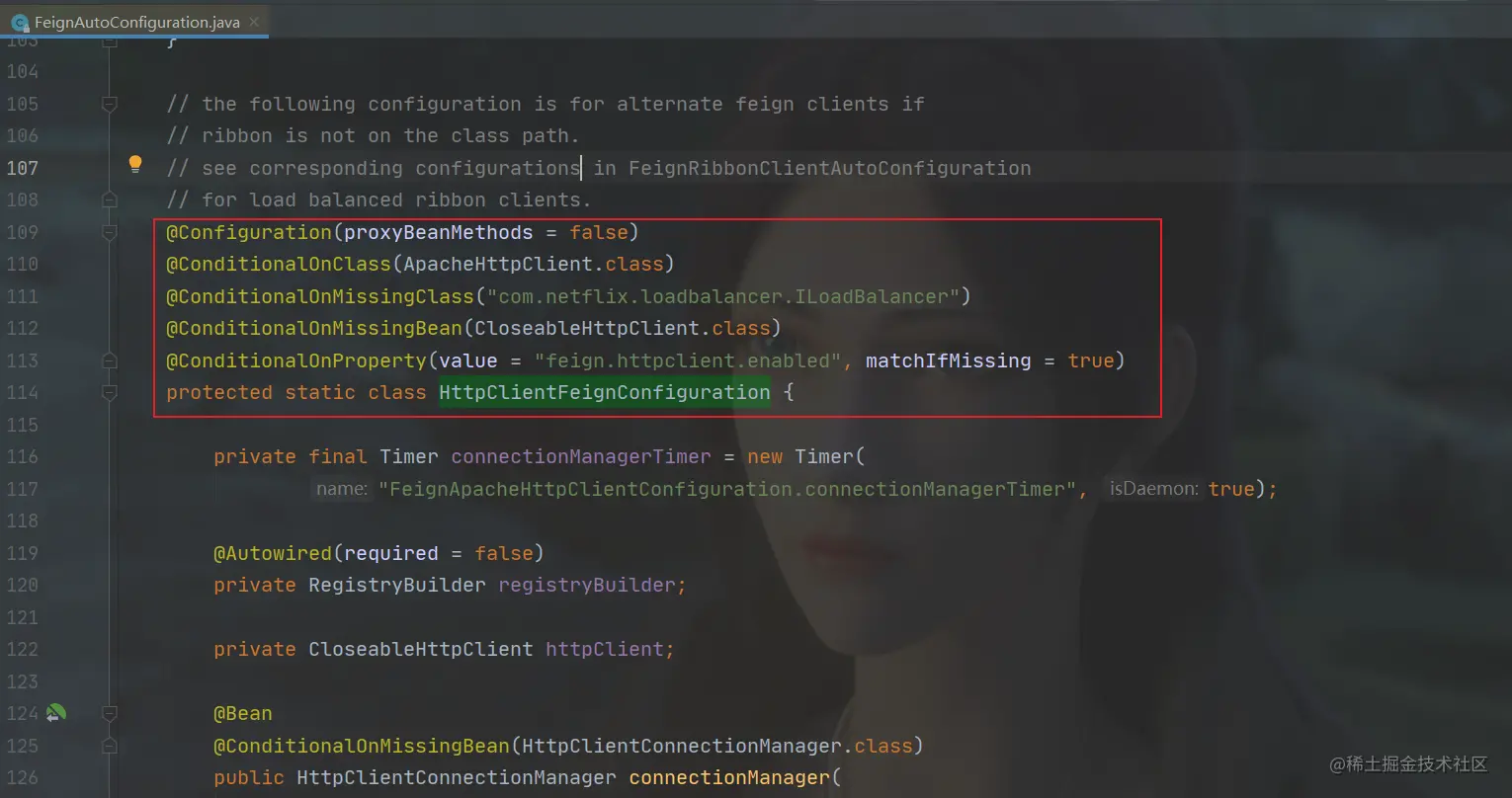Click the @ConditionalOnProperty annotation
1512x798 pixels.
[x=296, y=360]
